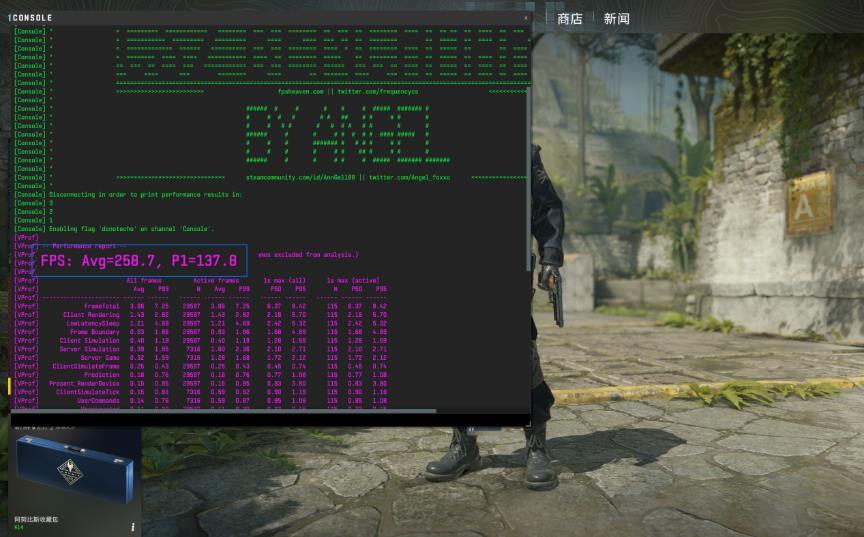Click the Client Simulation row label
The height and width of the screenshot is (537, 864).
coord(89,340)
